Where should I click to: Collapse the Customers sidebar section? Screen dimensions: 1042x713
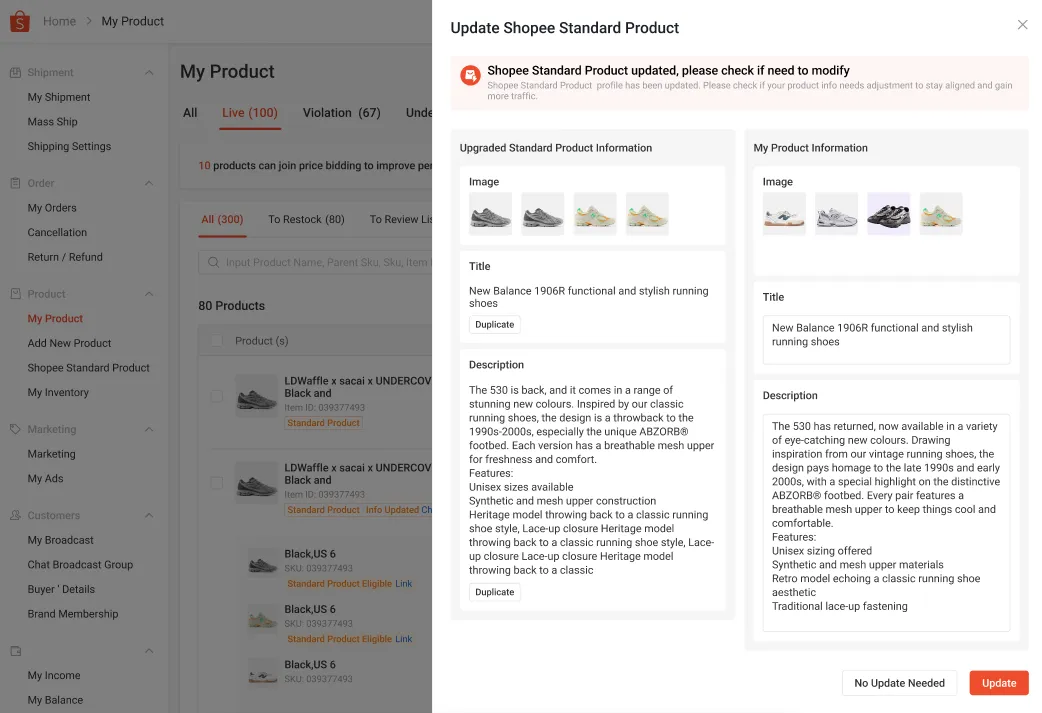149,515
